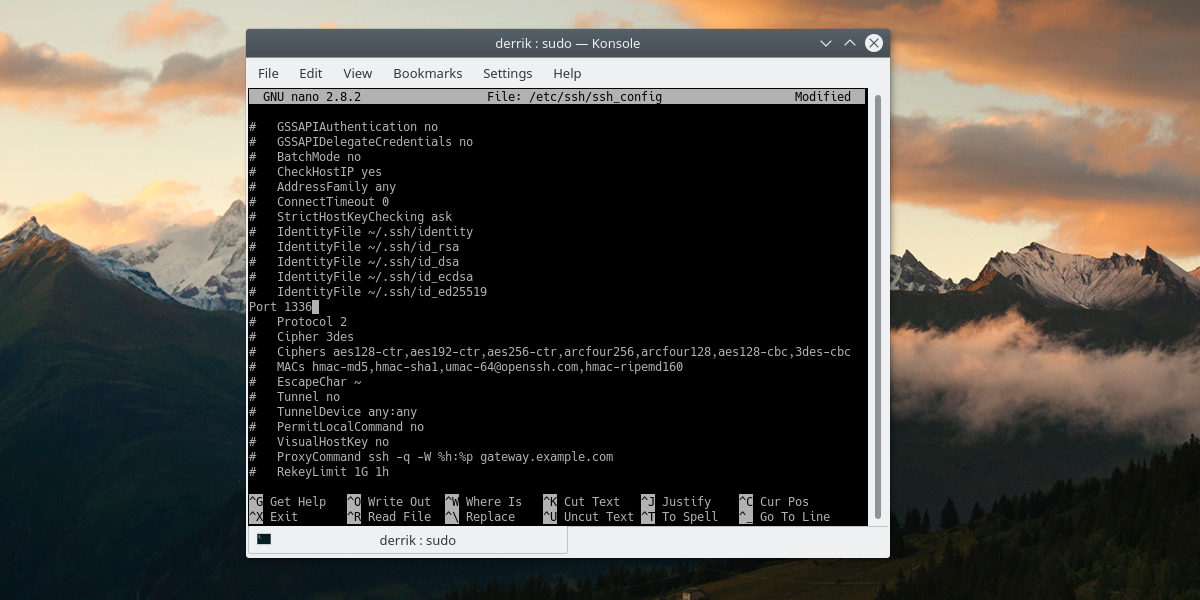Open the Edit menu
The image size is (1200, 600).
click(x=311, y=73)
